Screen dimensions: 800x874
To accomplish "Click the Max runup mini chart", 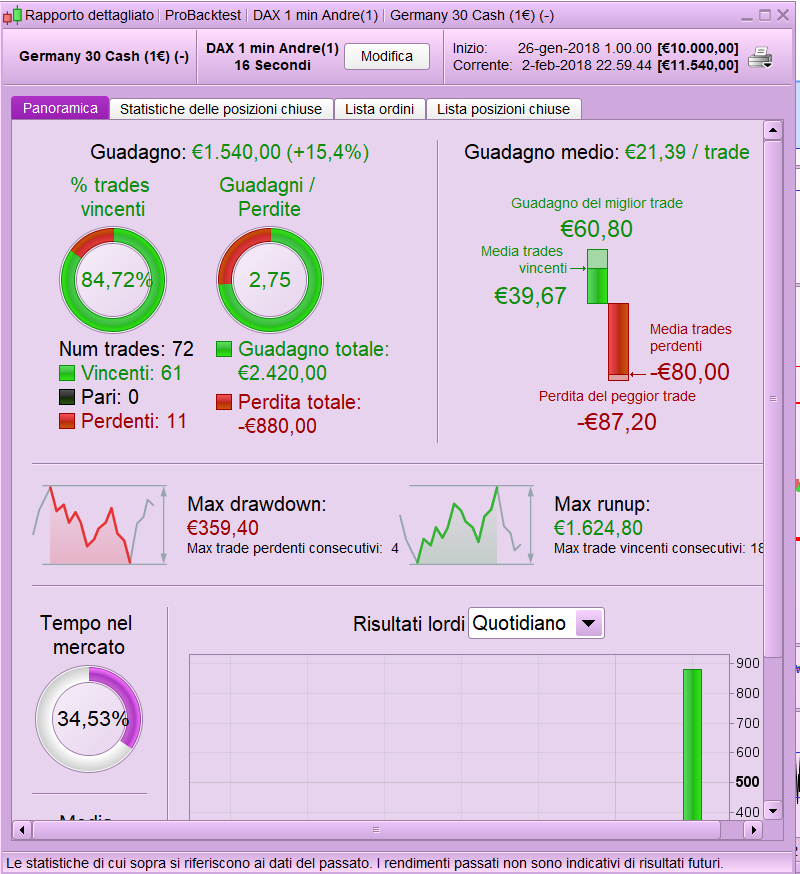I will point(467,525).
